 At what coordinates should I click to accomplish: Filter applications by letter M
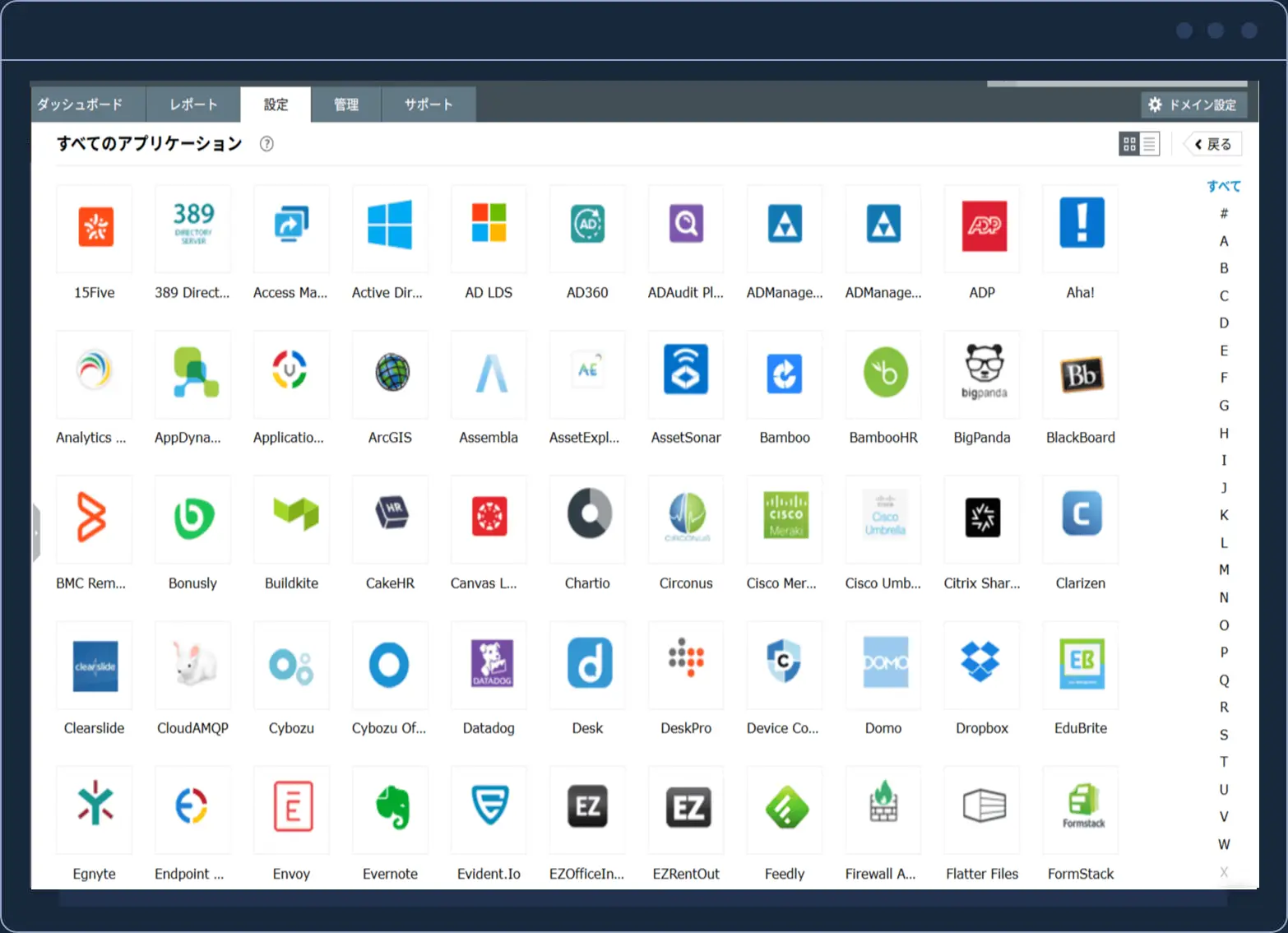pos(1224,570)
